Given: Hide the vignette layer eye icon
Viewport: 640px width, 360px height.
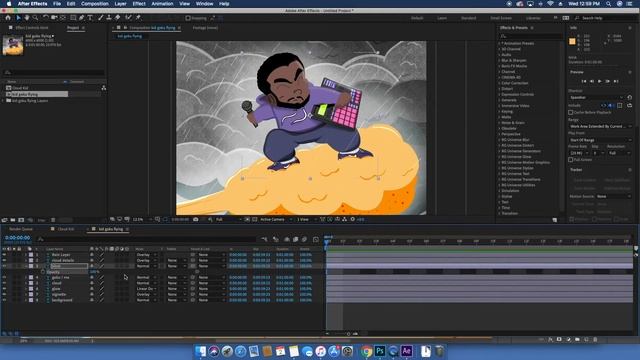Looking at the screenshot, I should [4, 294].
